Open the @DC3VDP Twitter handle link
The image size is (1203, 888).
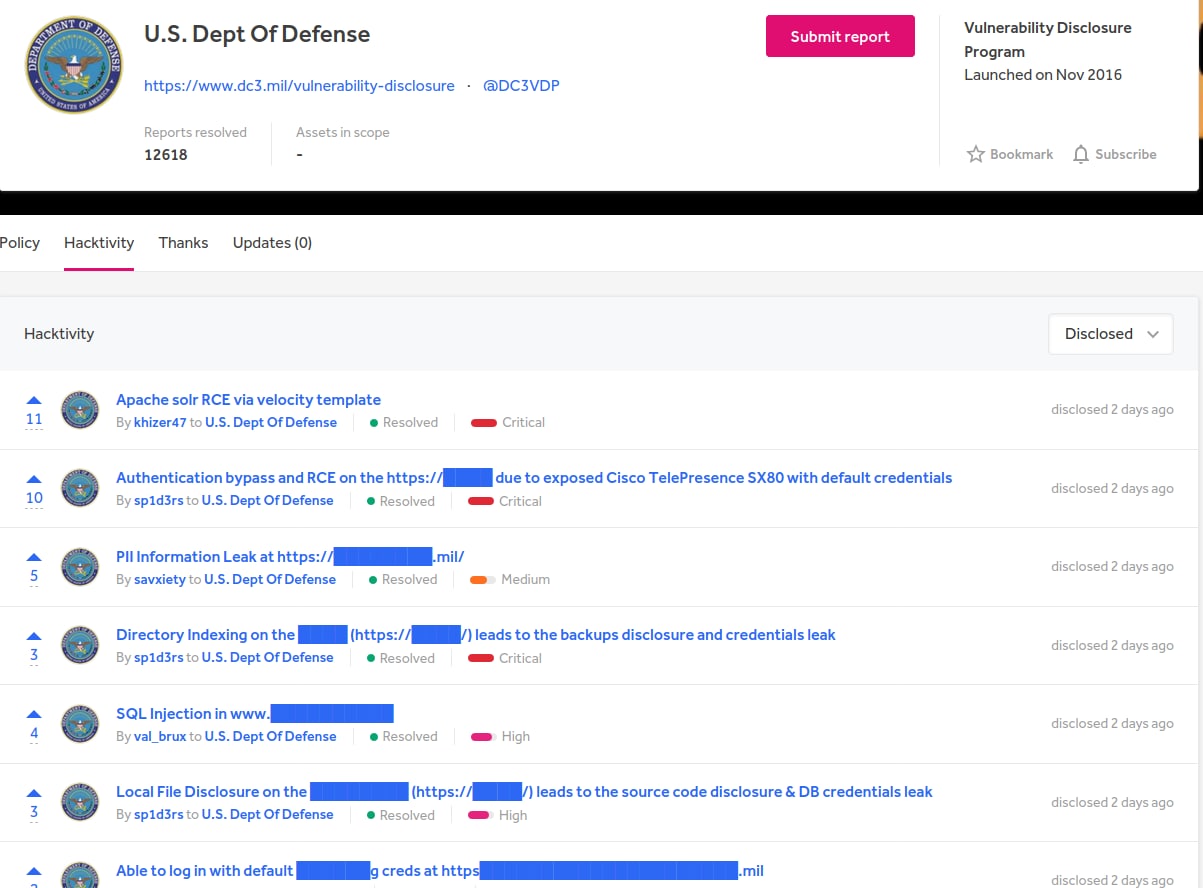[x=521, y=86]
